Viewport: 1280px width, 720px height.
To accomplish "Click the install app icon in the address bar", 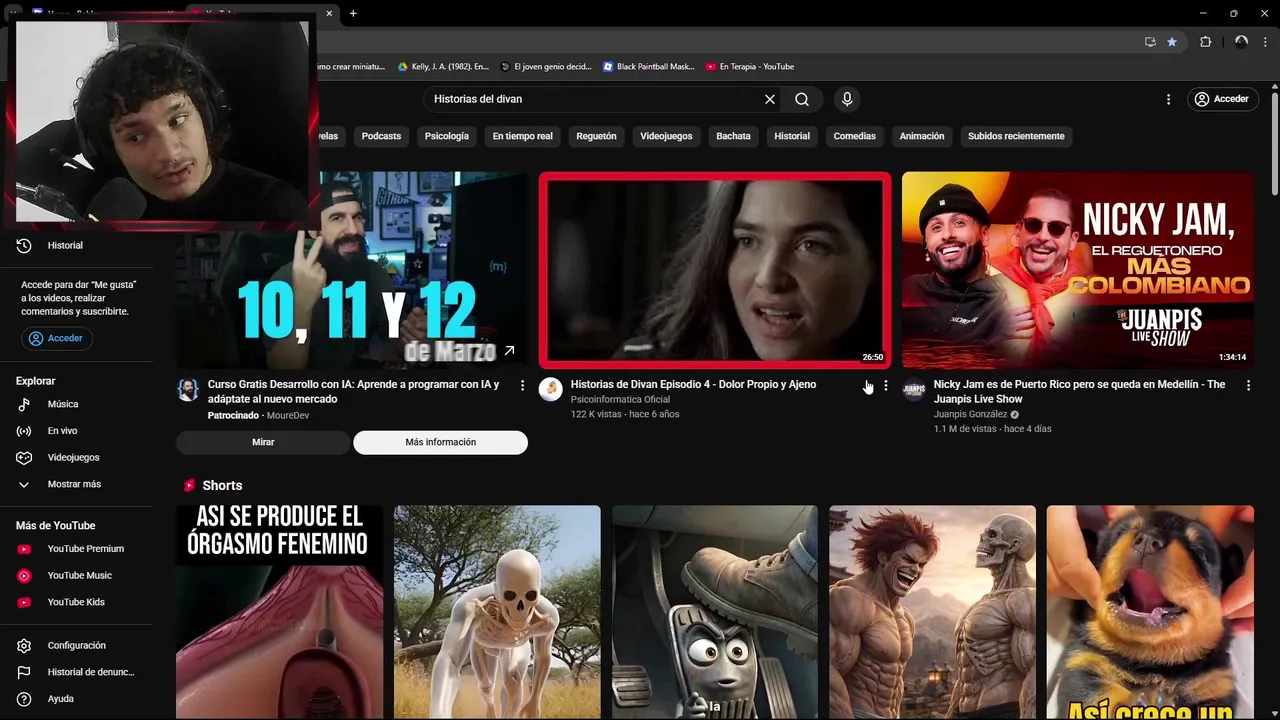I will [1150, 42].
